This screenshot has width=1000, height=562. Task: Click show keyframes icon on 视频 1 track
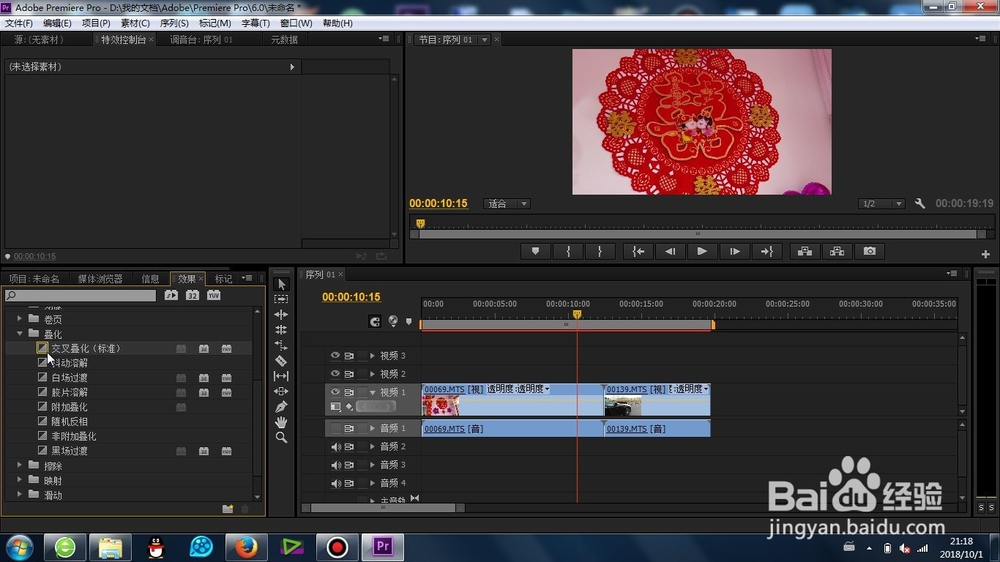click(349, 406)
